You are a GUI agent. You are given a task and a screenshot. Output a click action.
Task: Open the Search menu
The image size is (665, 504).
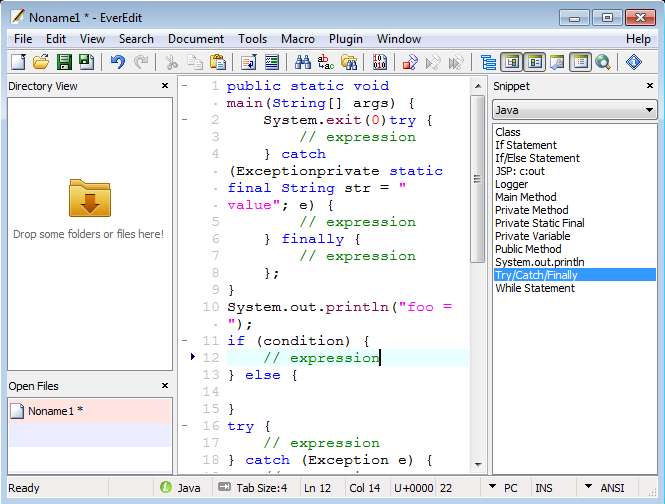(x=136, y=39)
